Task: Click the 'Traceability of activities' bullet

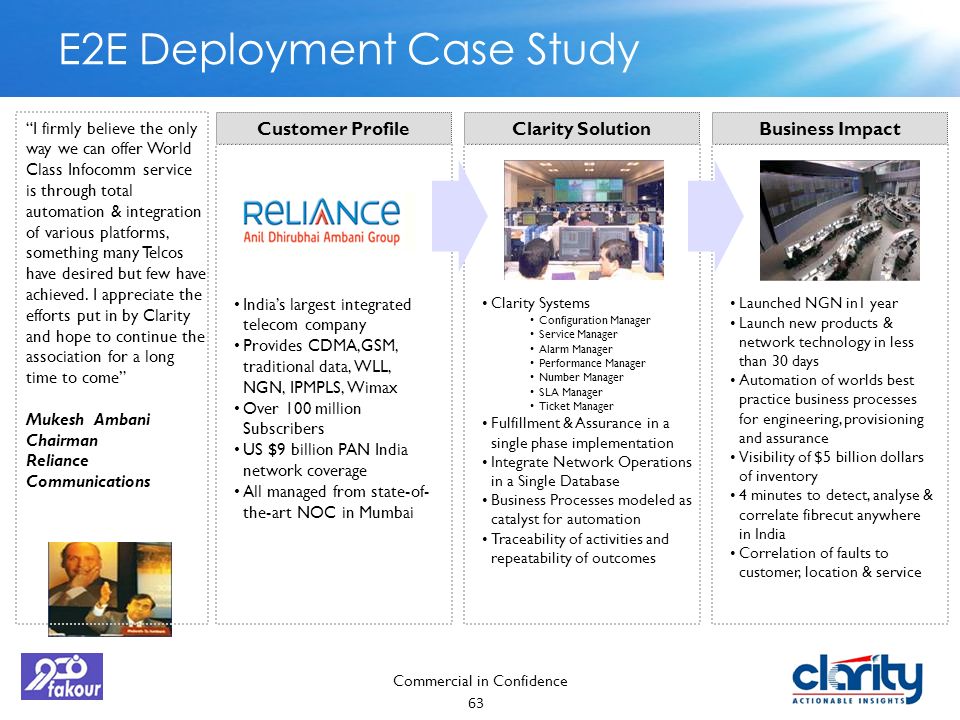Action: click(x=575, y=549)
